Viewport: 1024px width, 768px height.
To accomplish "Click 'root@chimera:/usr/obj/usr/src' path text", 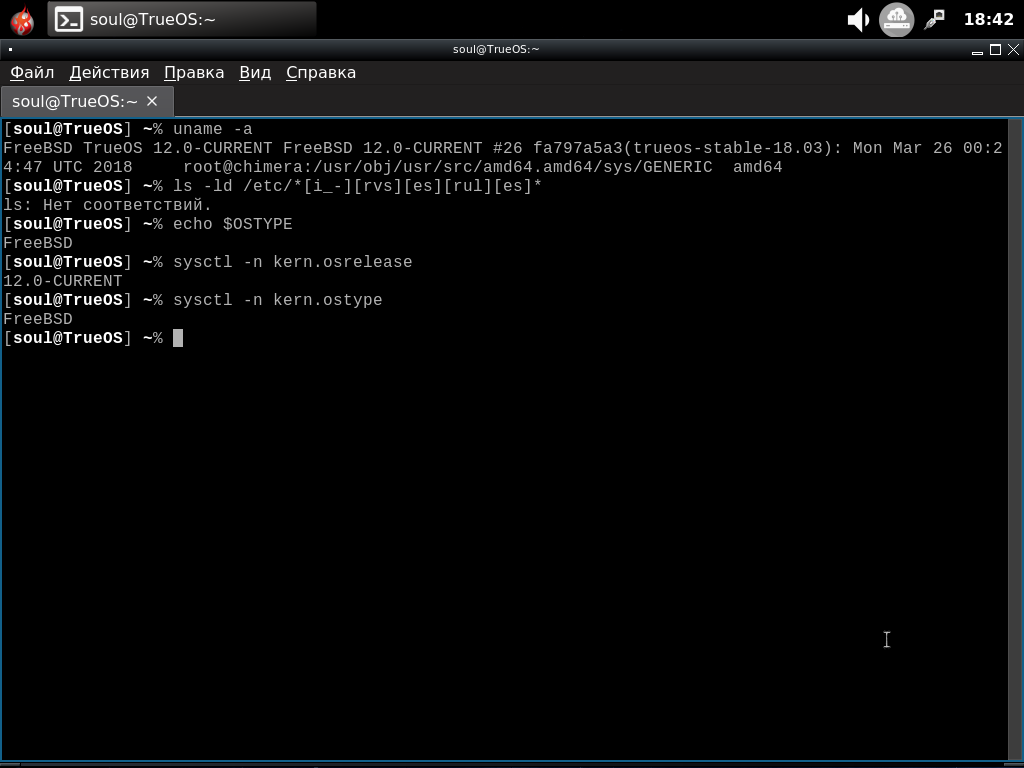I will tap(328, 167).
